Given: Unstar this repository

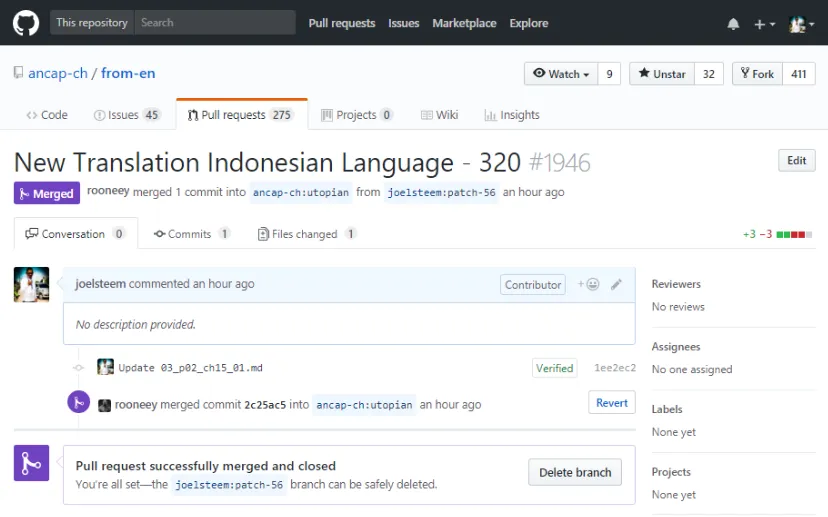Looking at the screenshot, I should (x=662, y=74).
